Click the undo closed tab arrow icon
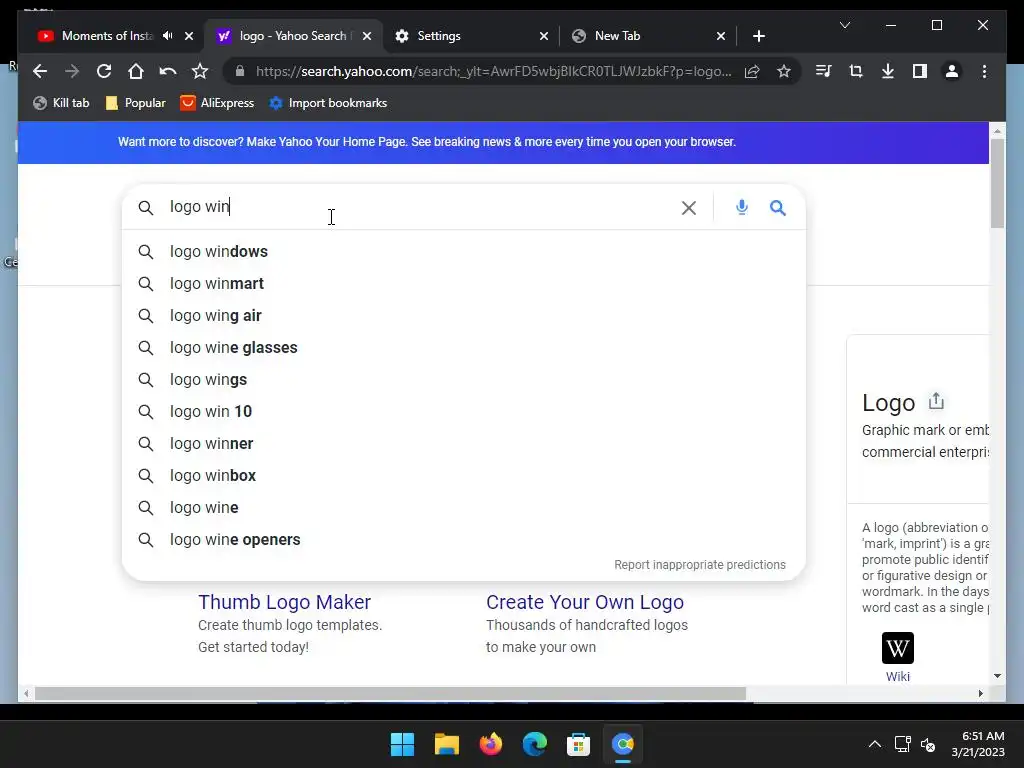This screenshot has width=1024, height=768. coord(168,71)
